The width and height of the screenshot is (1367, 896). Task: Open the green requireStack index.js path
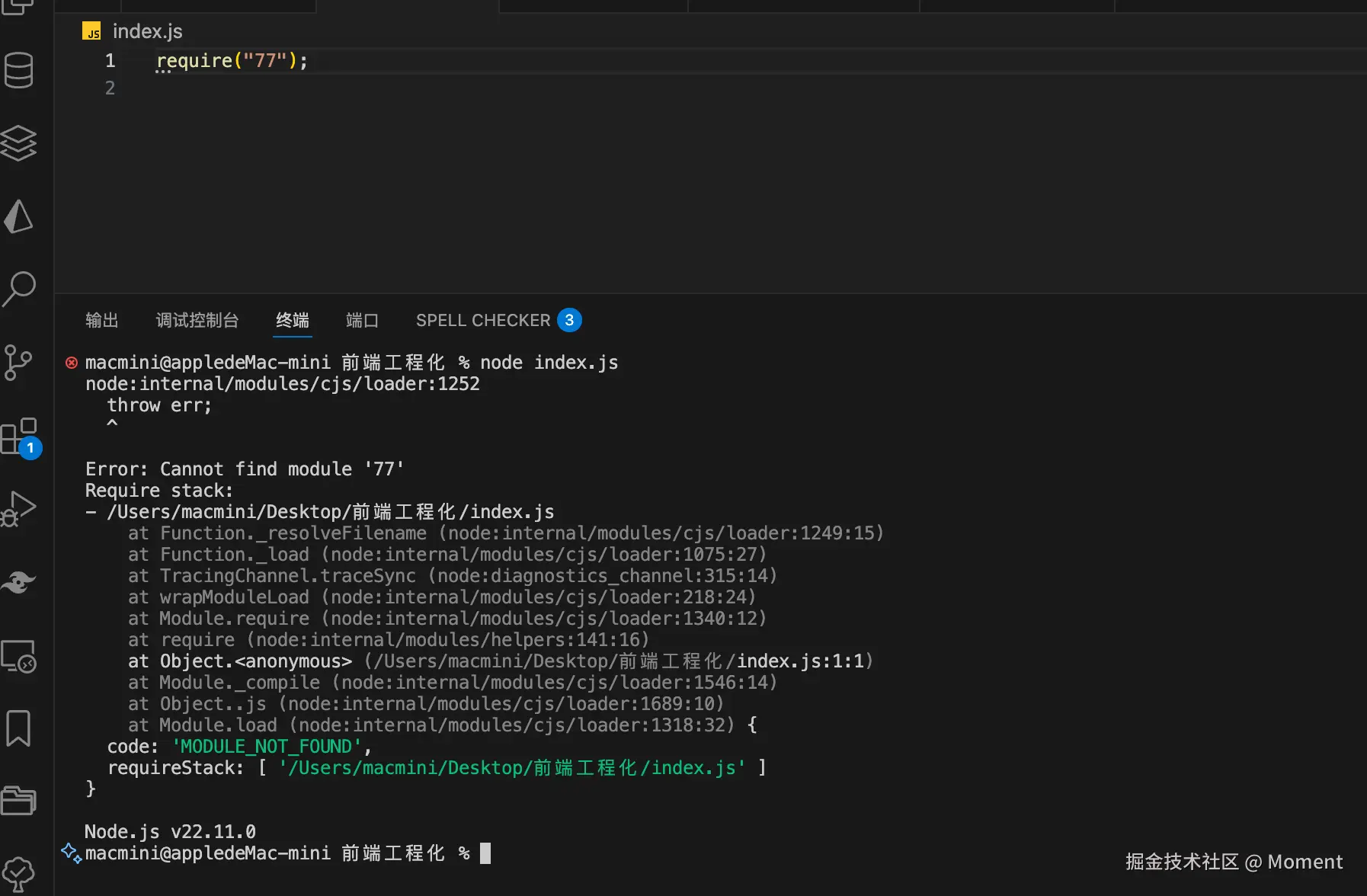click(x=512, y=768)
